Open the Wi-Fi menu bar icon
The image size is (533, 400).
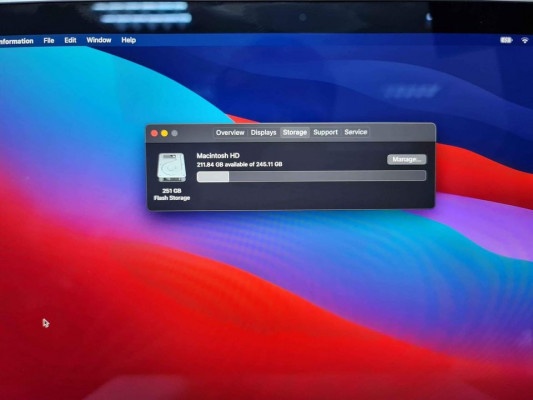coord(525,40)
